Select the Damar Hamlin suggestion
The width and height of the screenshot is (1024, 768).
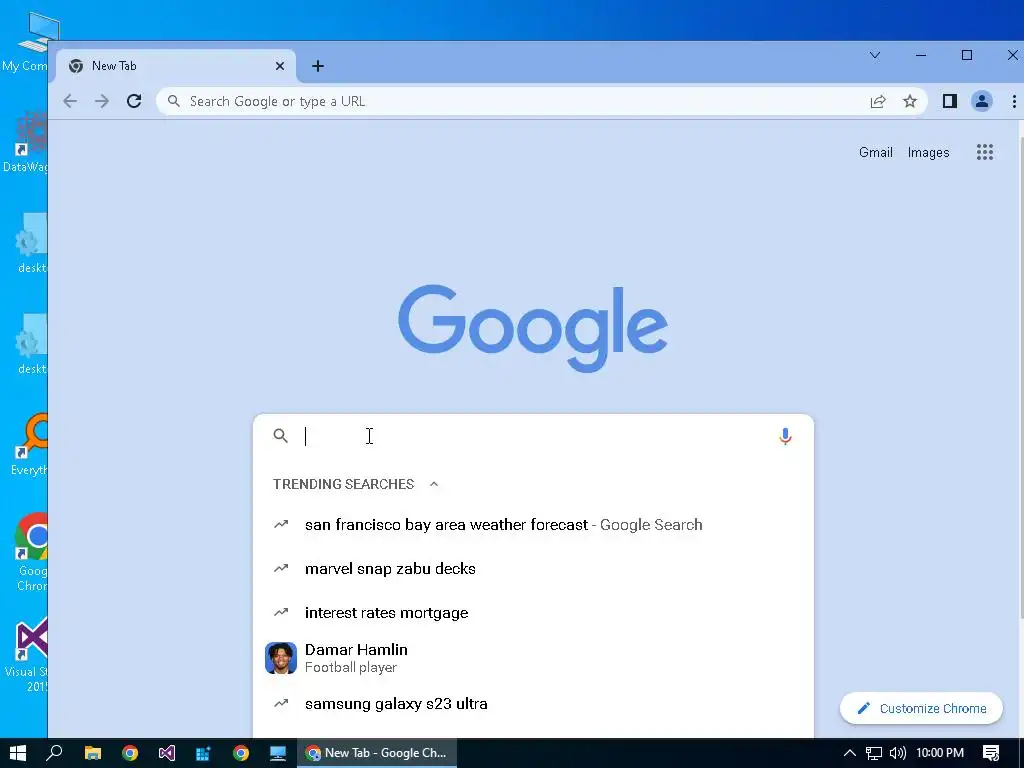[x=534, y=658]
